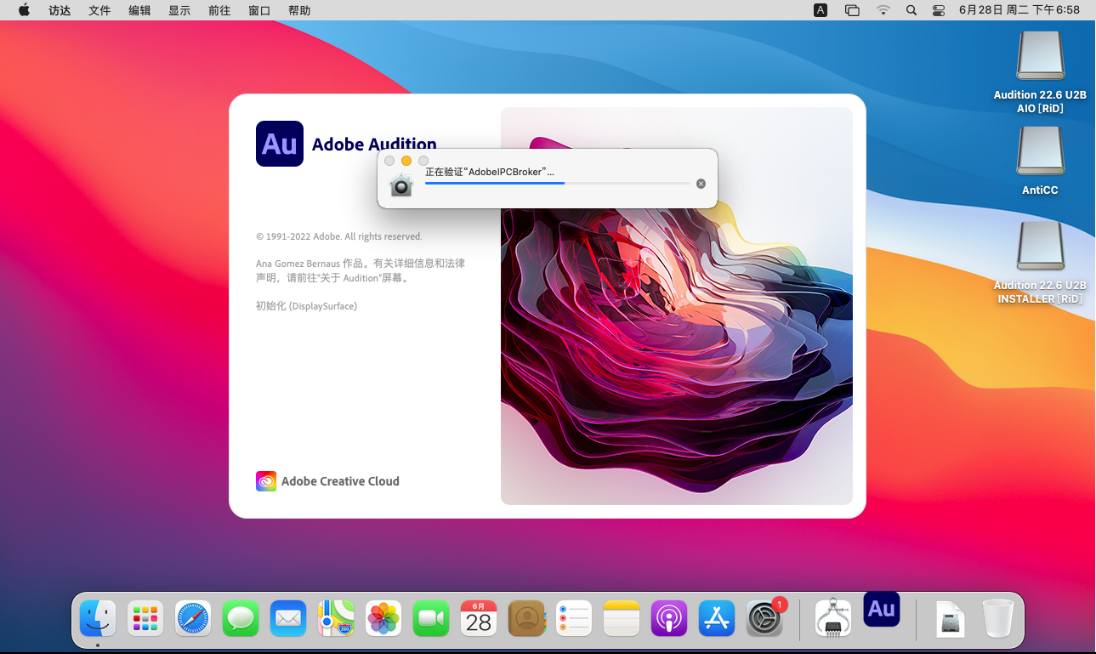Screen dimensions: 1096x654
Task: Select the Audition 22.6 U2B INSTALLER disk
Action: pyautogui.click(x=1040, y=246)
